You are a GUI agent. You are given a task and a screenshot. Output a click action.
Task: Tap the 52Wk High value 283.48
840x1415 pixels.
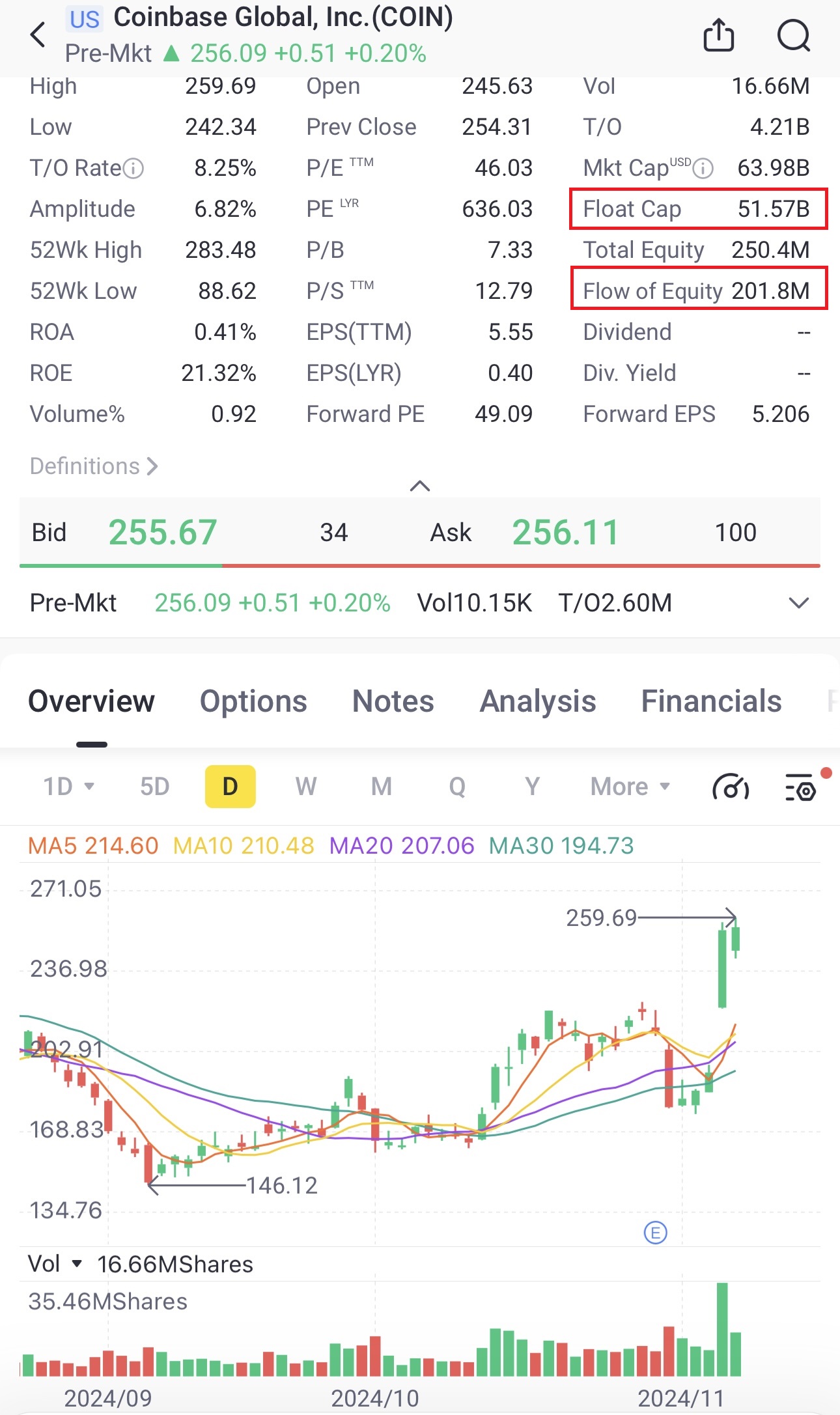[x=221, y=250]
